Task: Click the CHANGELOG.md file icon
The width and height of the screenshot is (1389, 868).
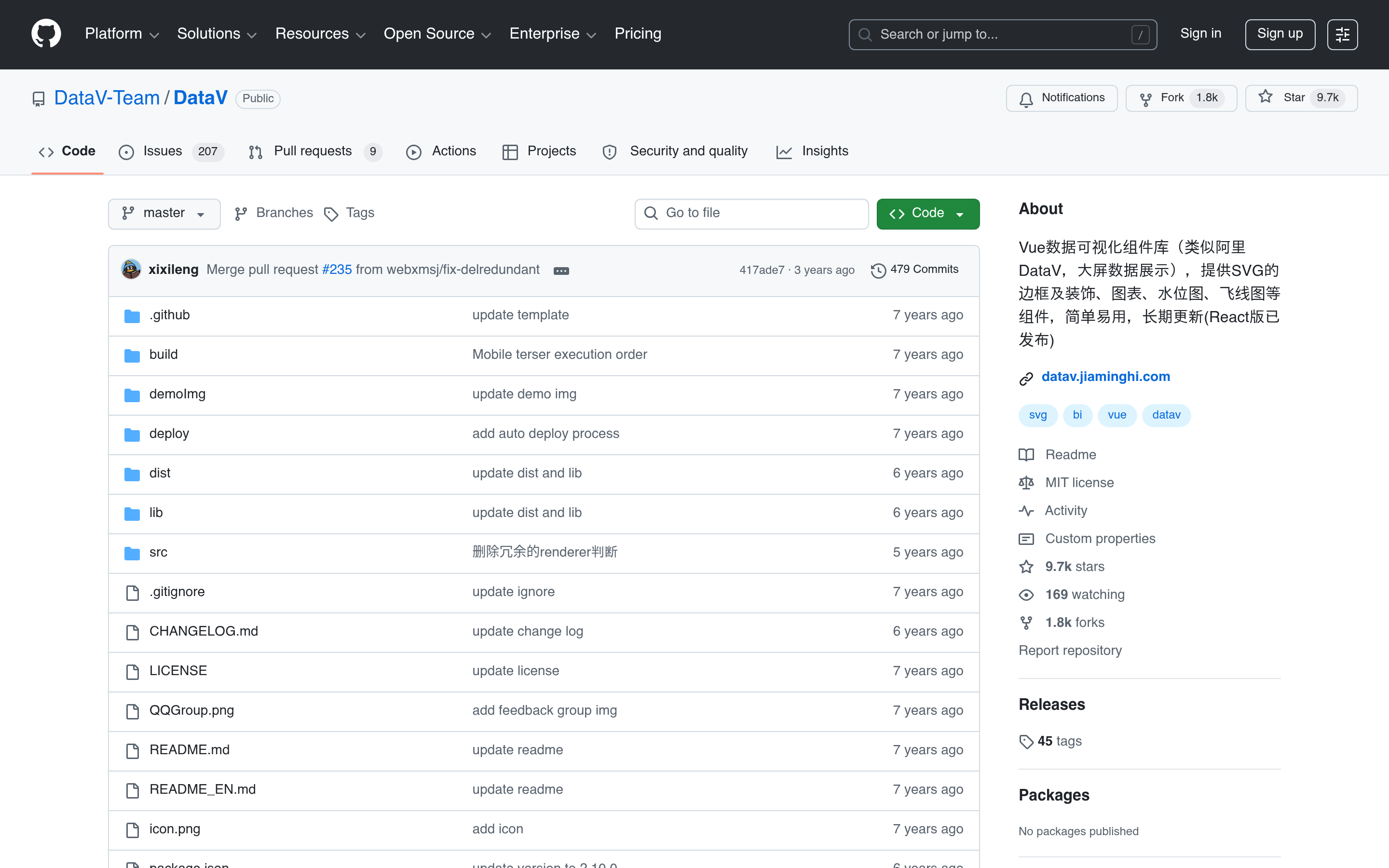Action: coord(132,632)
